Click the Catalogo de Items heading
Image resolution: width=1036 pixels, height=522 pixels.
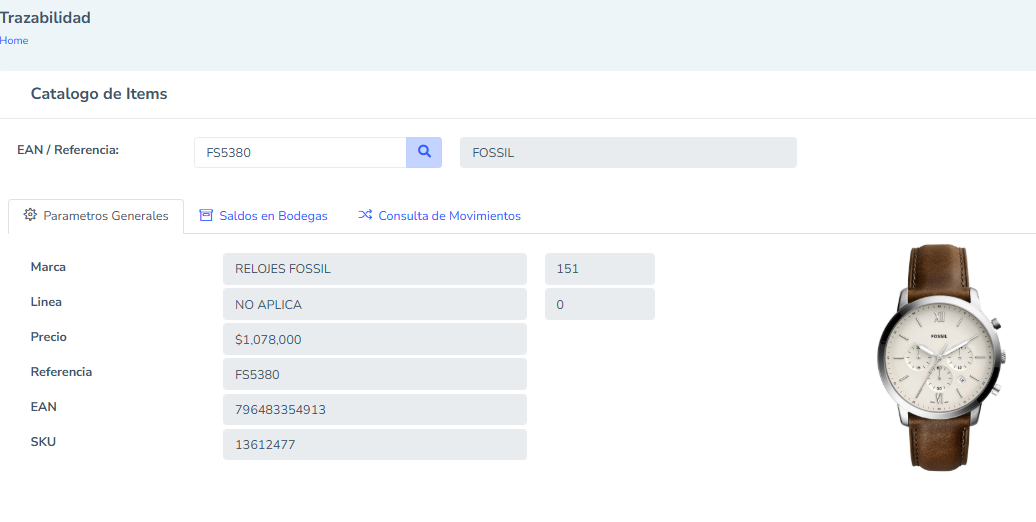pyautogui.click(x=99, y=94)
